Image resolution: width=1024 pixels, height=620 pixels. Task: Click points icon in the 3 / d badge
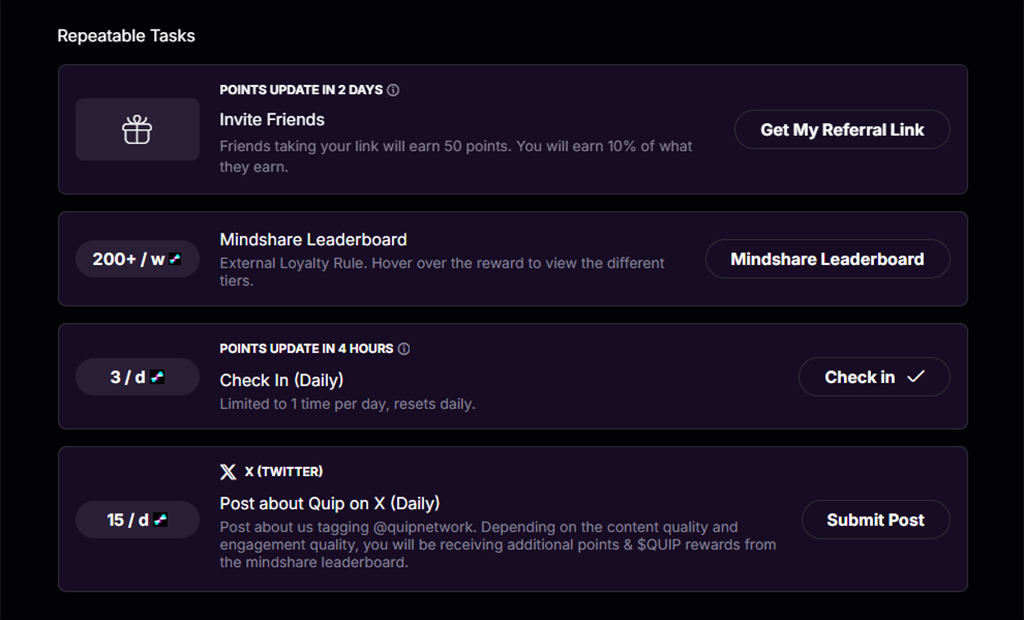click(x=157, y=377)
